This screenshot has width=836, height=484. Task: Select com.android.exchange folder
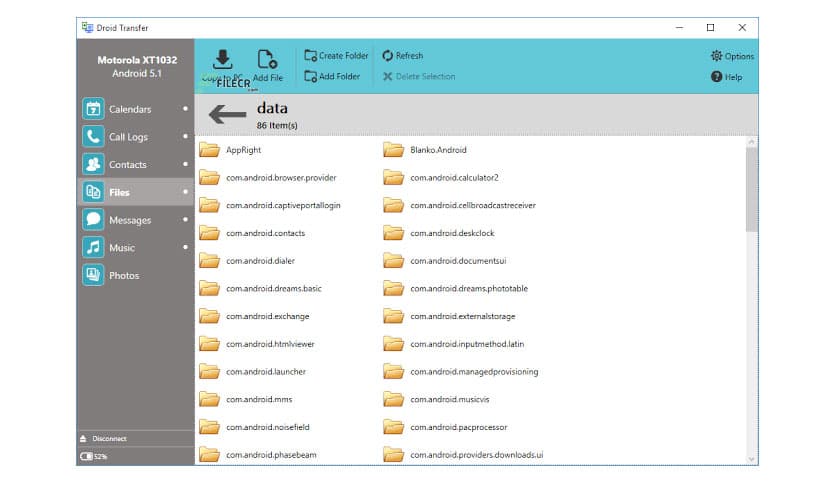(254, 316)
